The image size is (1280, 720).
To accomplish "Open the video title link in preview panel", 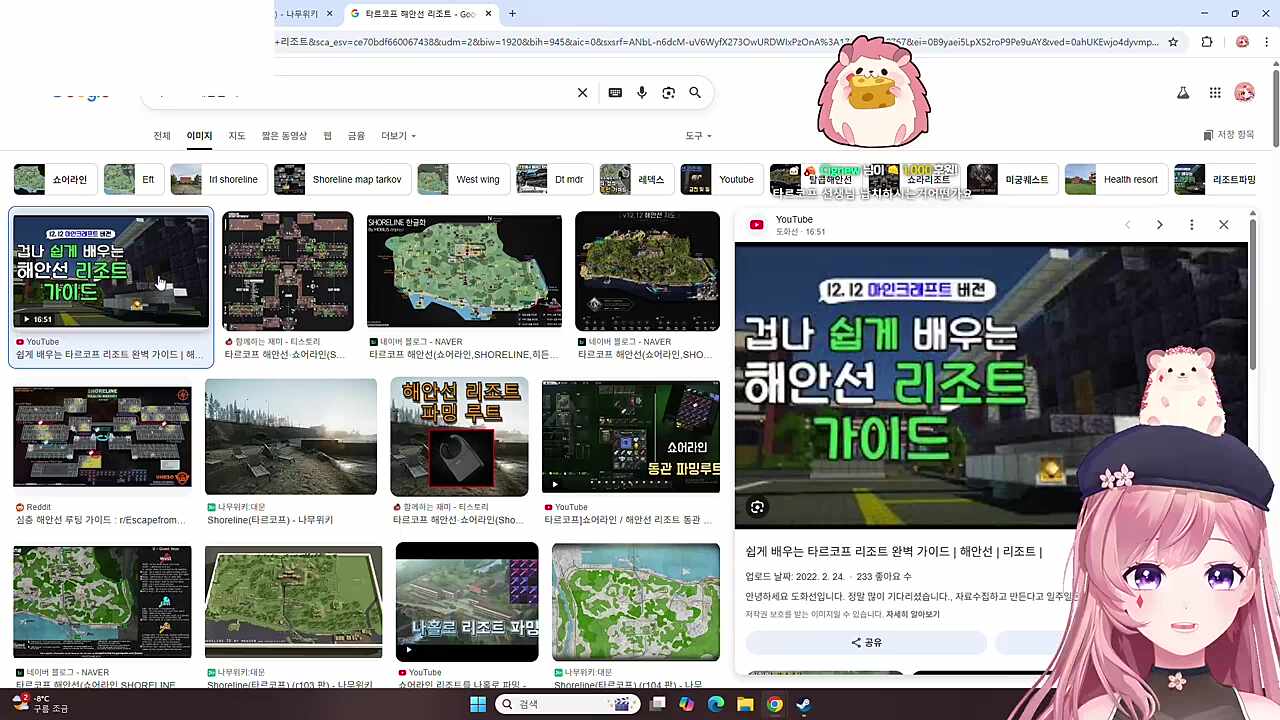I will click(893, 551).
